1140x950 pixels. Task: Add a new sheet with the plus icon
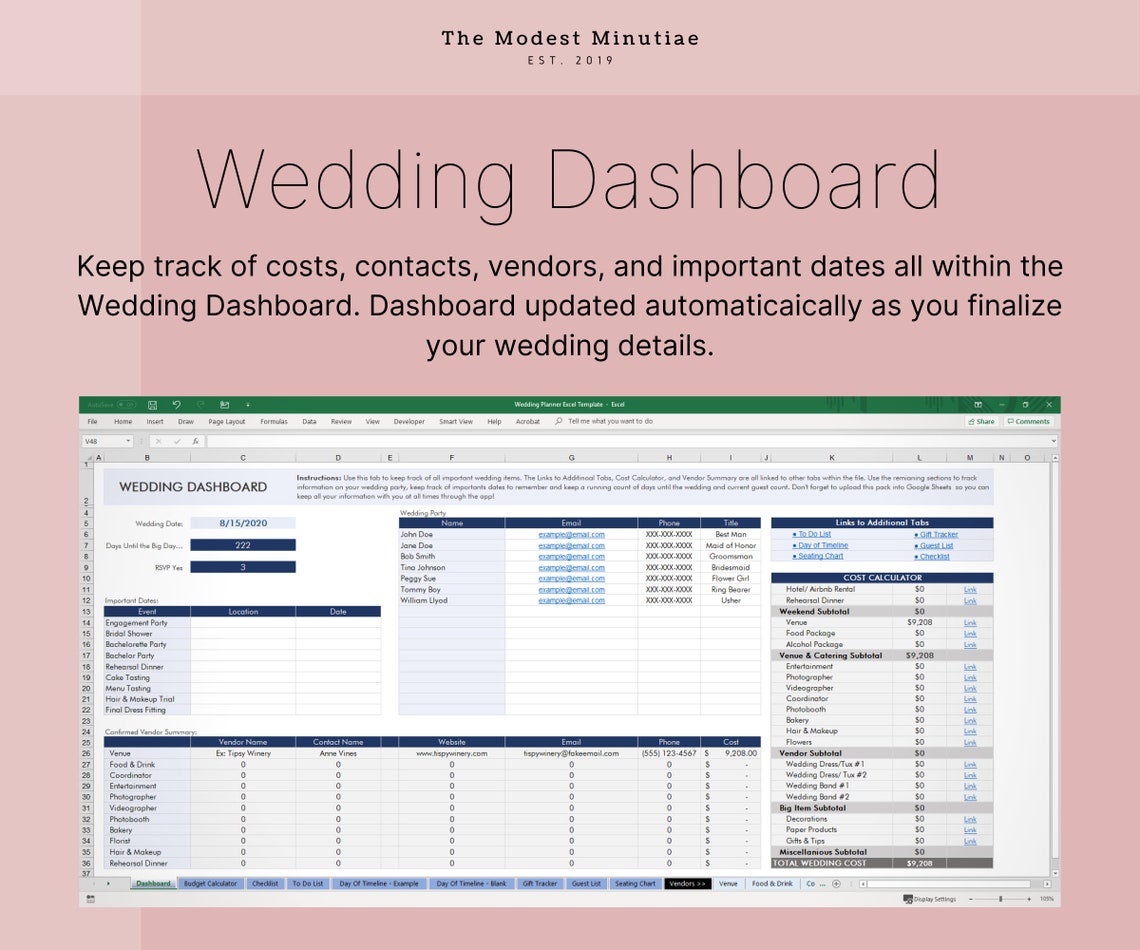[836, 884]
